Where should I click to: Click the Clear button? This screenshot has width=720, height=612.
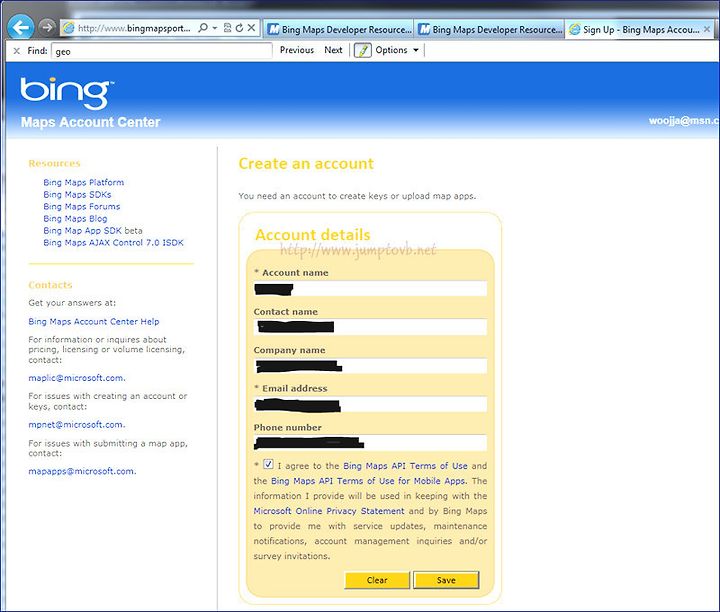[377, 580]
